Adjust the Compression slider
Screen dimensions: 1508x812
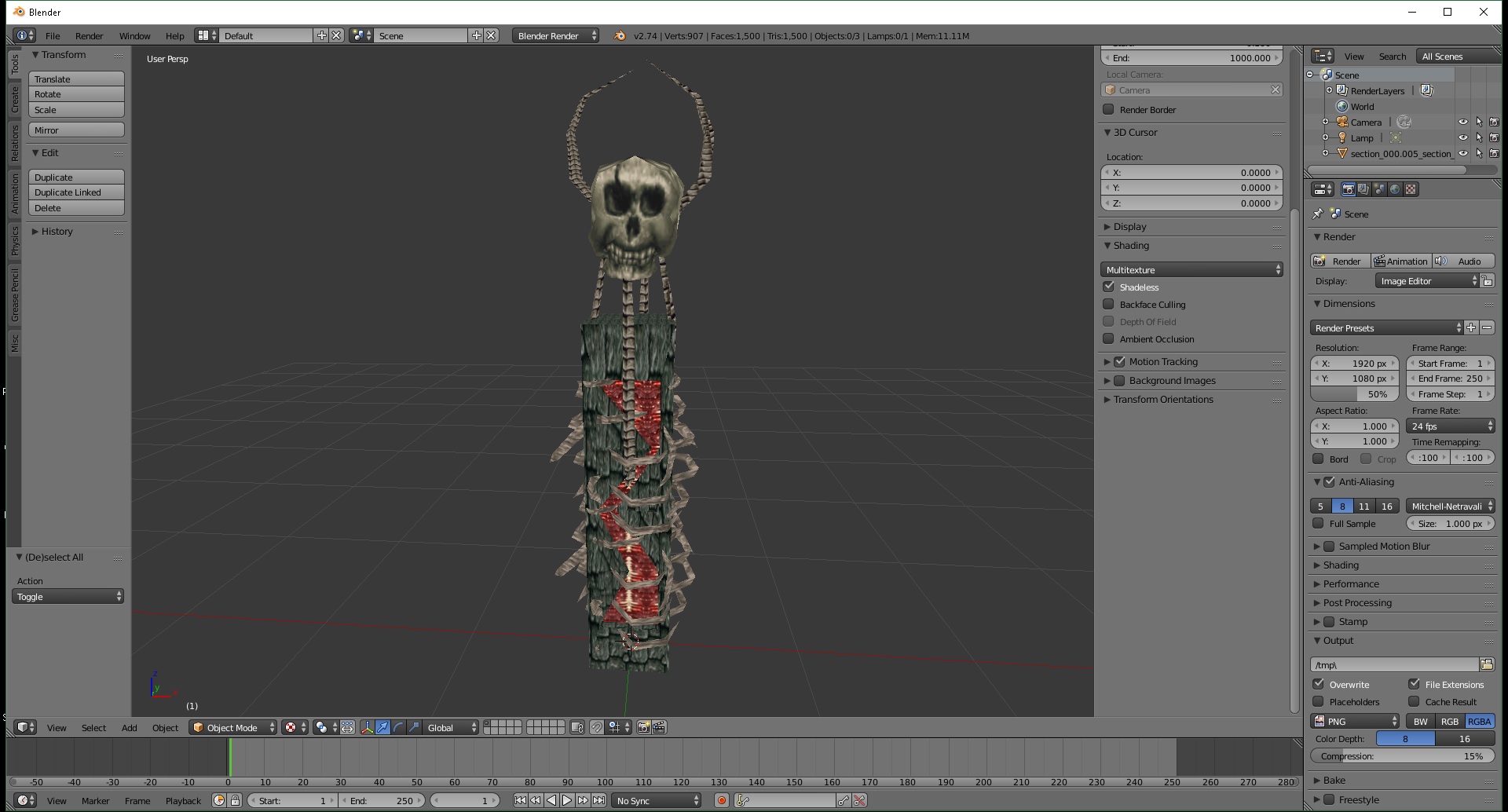(x=1401, y=756)
